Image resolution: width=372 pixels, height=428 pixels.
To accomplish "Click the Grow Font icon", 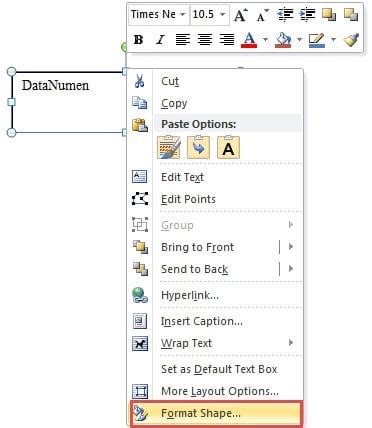I will pyautogui.click(x=240, y=15).
